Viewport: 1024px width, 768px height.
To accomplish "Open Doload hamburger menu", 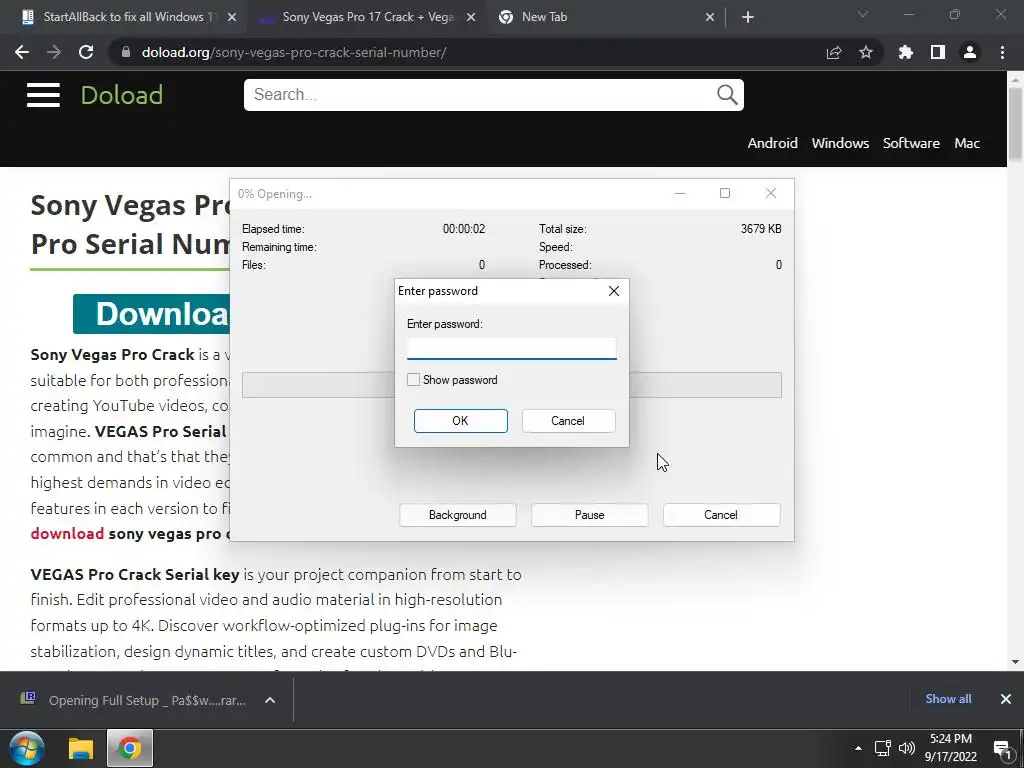I will point(43,95).
